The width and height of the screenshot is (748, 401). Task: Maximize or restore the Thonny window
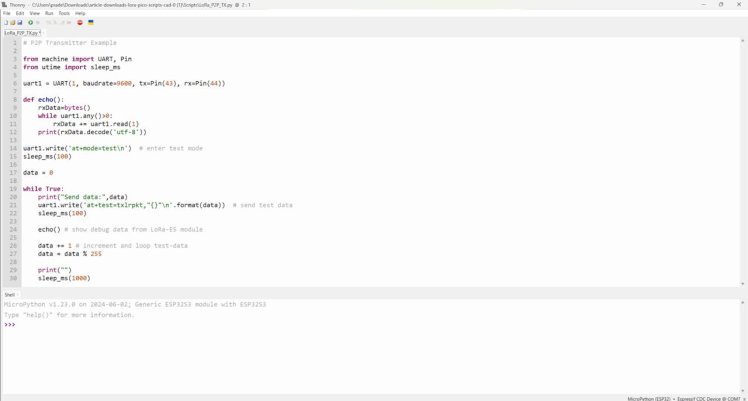pos(721,5)
